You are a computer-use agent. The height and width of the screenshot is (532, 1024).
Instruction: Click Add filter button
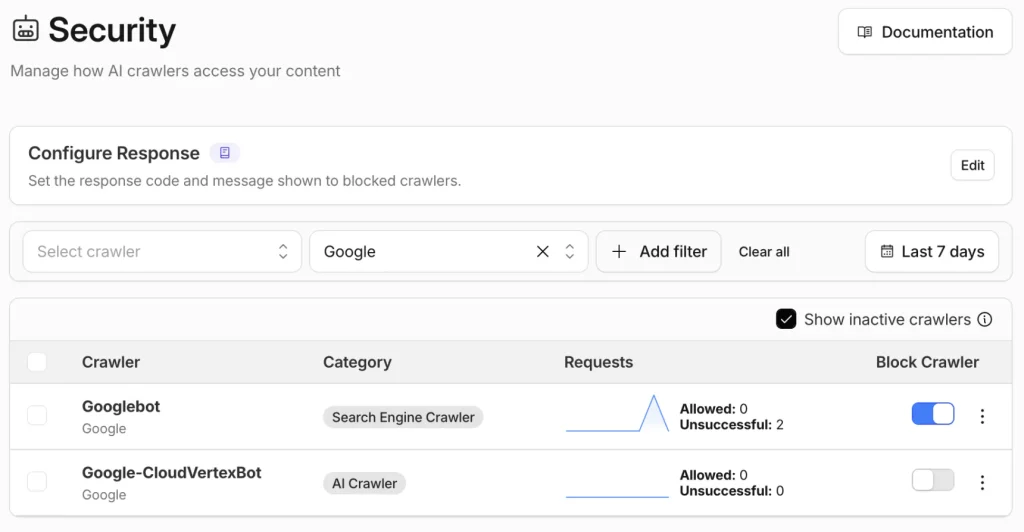coord(658,251)
